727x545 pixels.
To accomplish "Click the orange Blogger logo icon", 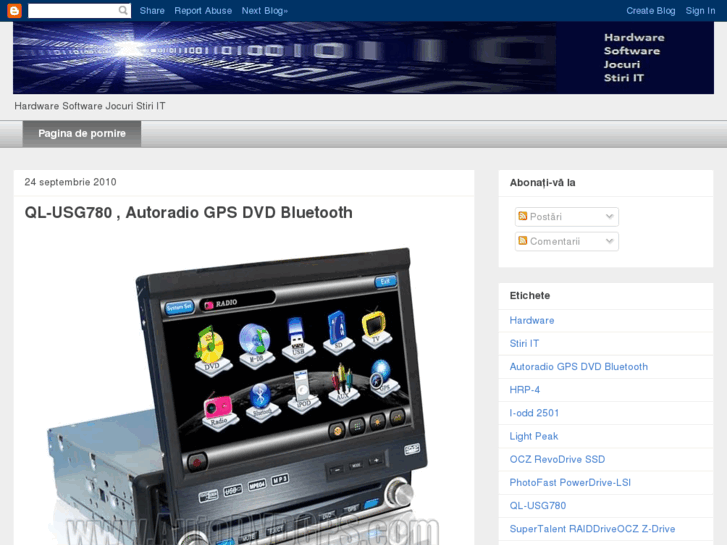I will pyautogui.click(x=14, y=10).
